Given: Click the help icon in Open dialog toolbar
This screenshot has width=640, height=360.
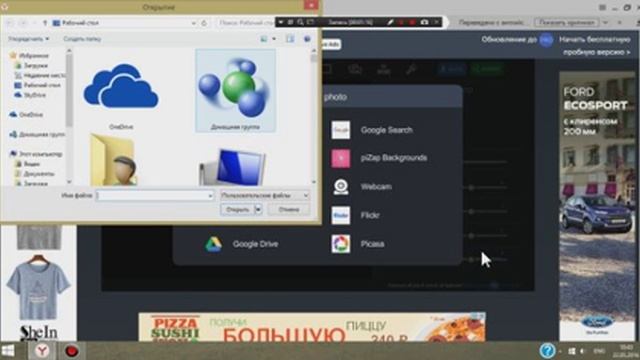Looking at the screenshot, I should click(x=307, y=39).
